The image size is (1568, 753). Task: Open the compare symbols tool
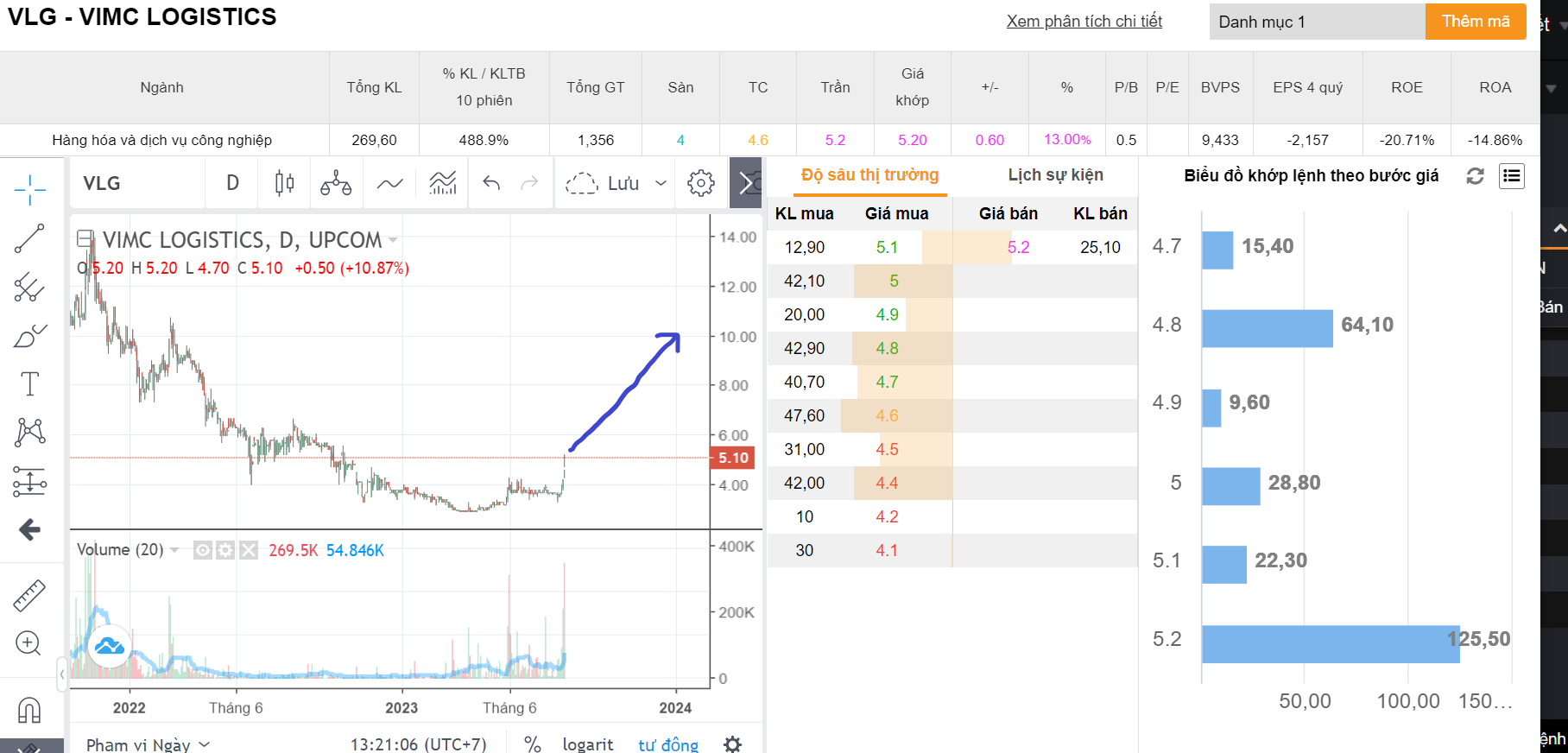point(336,183)
